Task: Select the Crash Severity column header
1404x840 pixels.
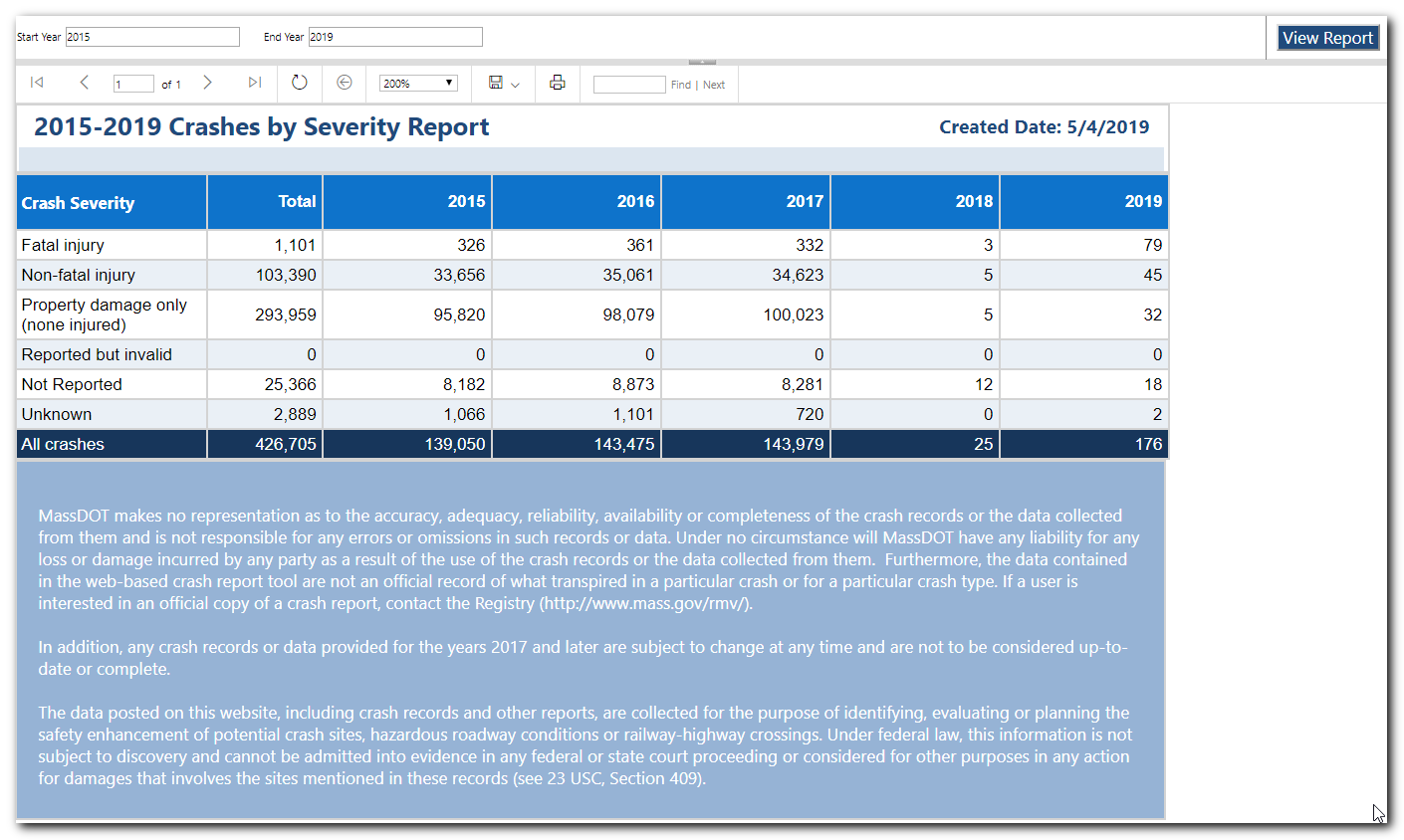Action: [x=112, y=203]
